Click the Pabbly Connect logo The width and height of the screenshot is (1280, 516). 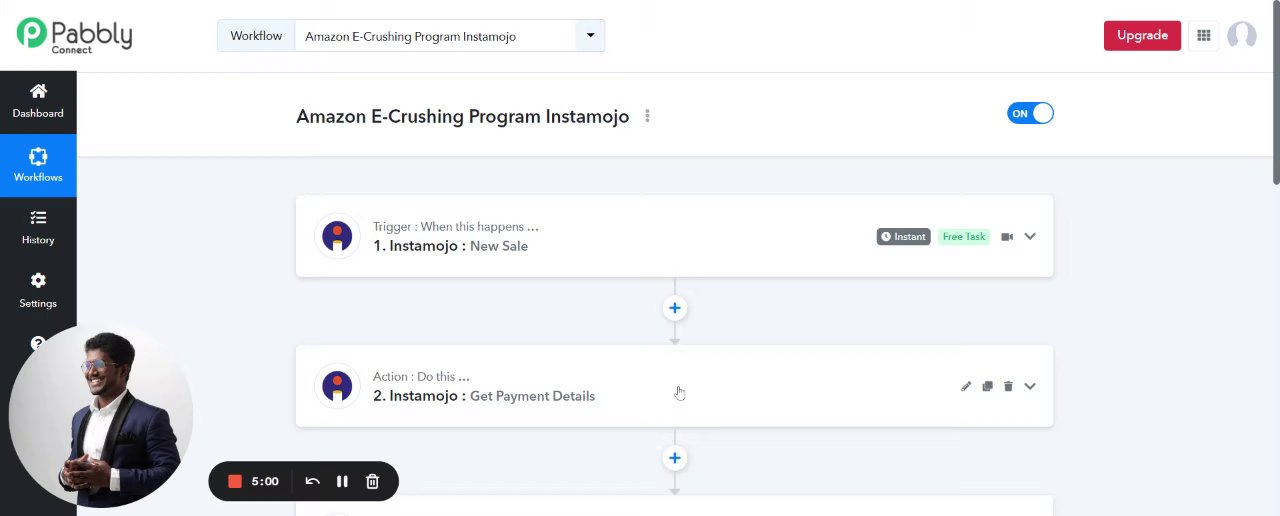[75, 35]
